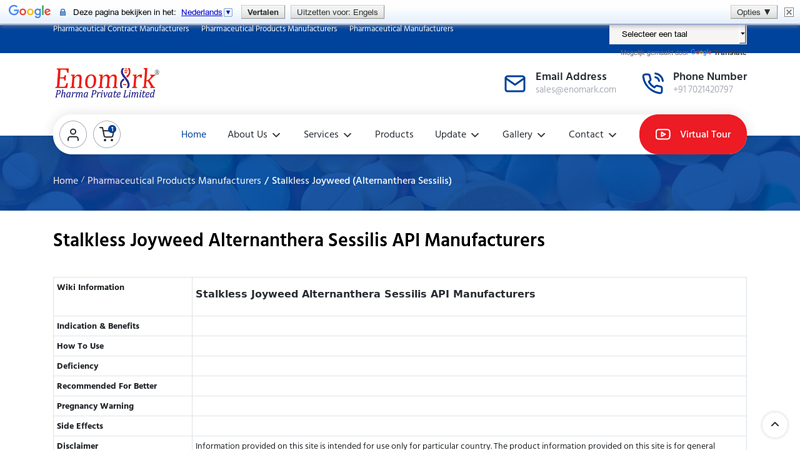Click the 'Phone Number' label
The width and height of the screenshot is (800, 450).
coord(710,77)
